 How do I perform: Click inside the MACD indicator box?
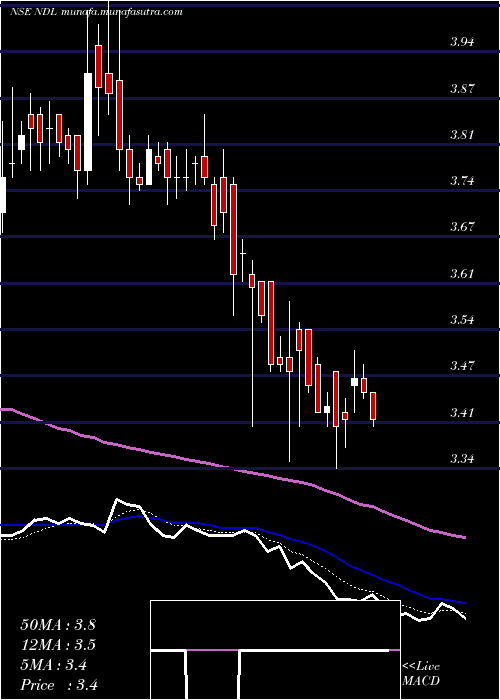point(275,650)
